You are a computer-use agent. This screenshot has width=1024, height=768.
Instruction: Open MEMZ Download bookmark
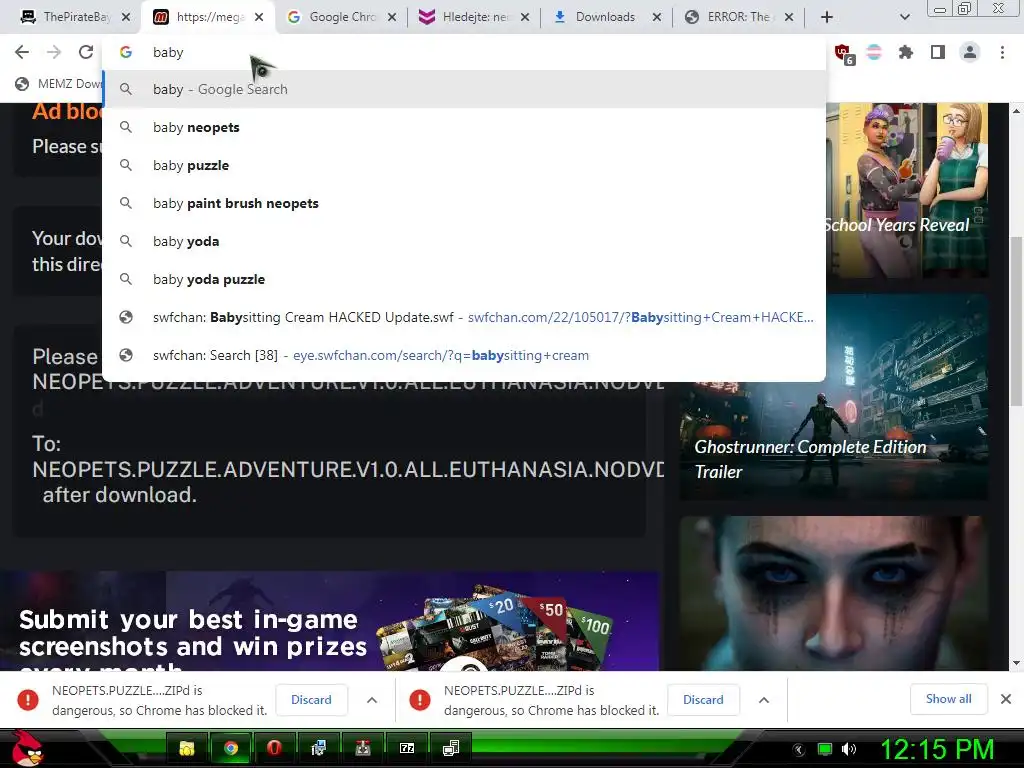click(x=59, y=84)
